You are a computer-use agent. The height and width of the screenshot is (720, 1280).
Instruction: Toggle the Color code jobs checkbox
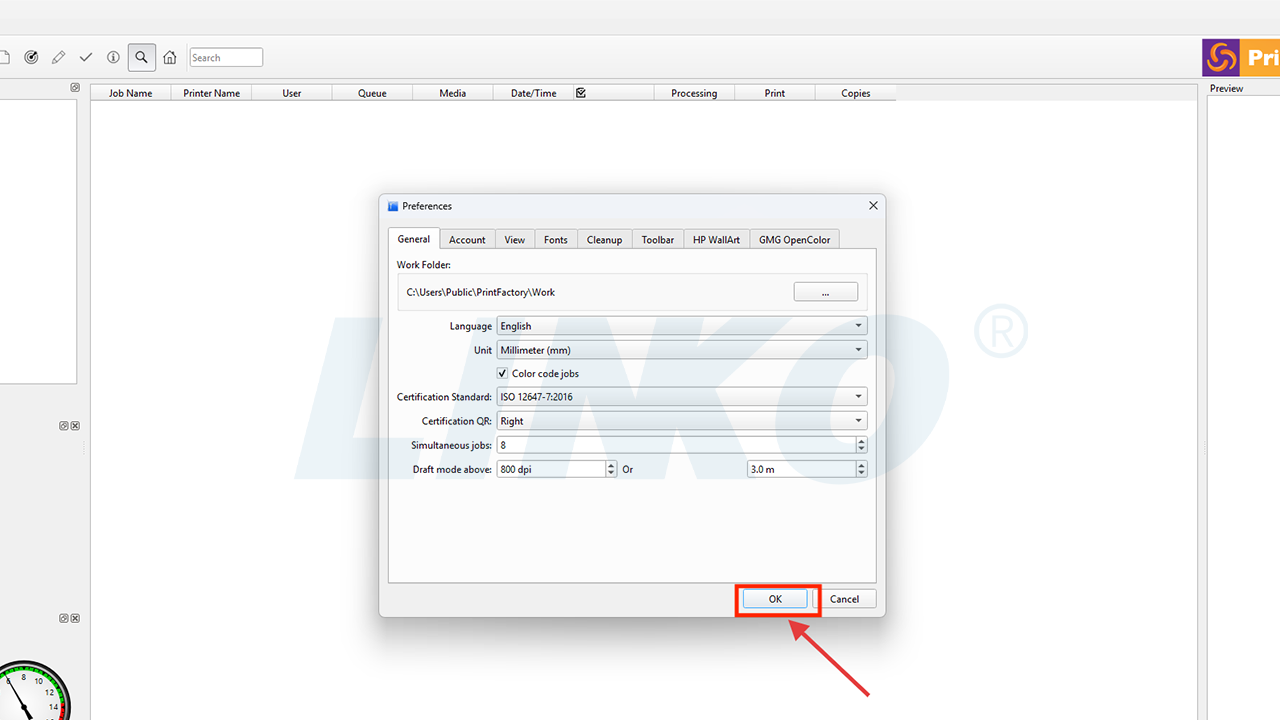tap(502, 373)
